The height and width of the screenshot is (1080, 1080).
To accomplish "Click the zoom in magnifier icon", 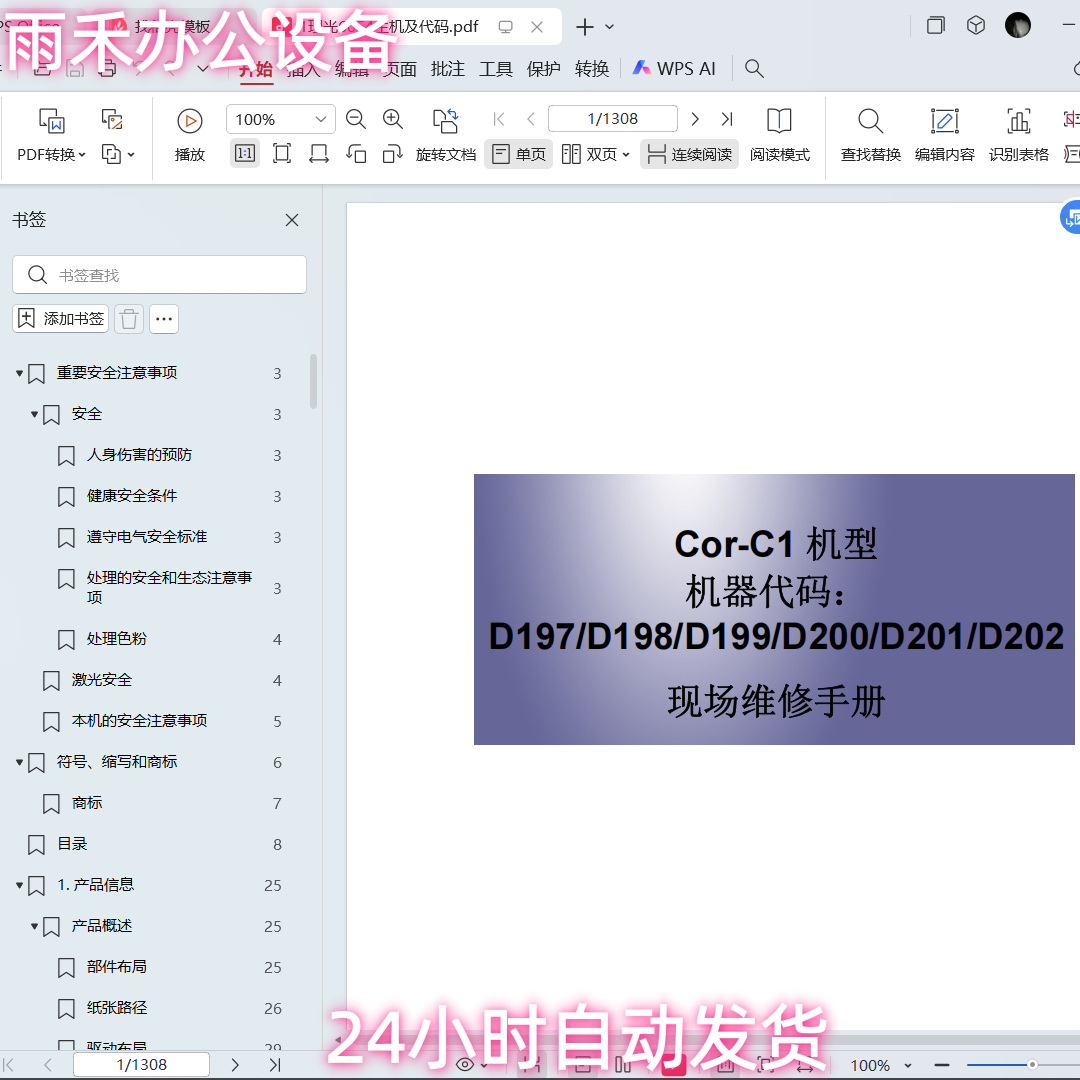I will point(393,119).
